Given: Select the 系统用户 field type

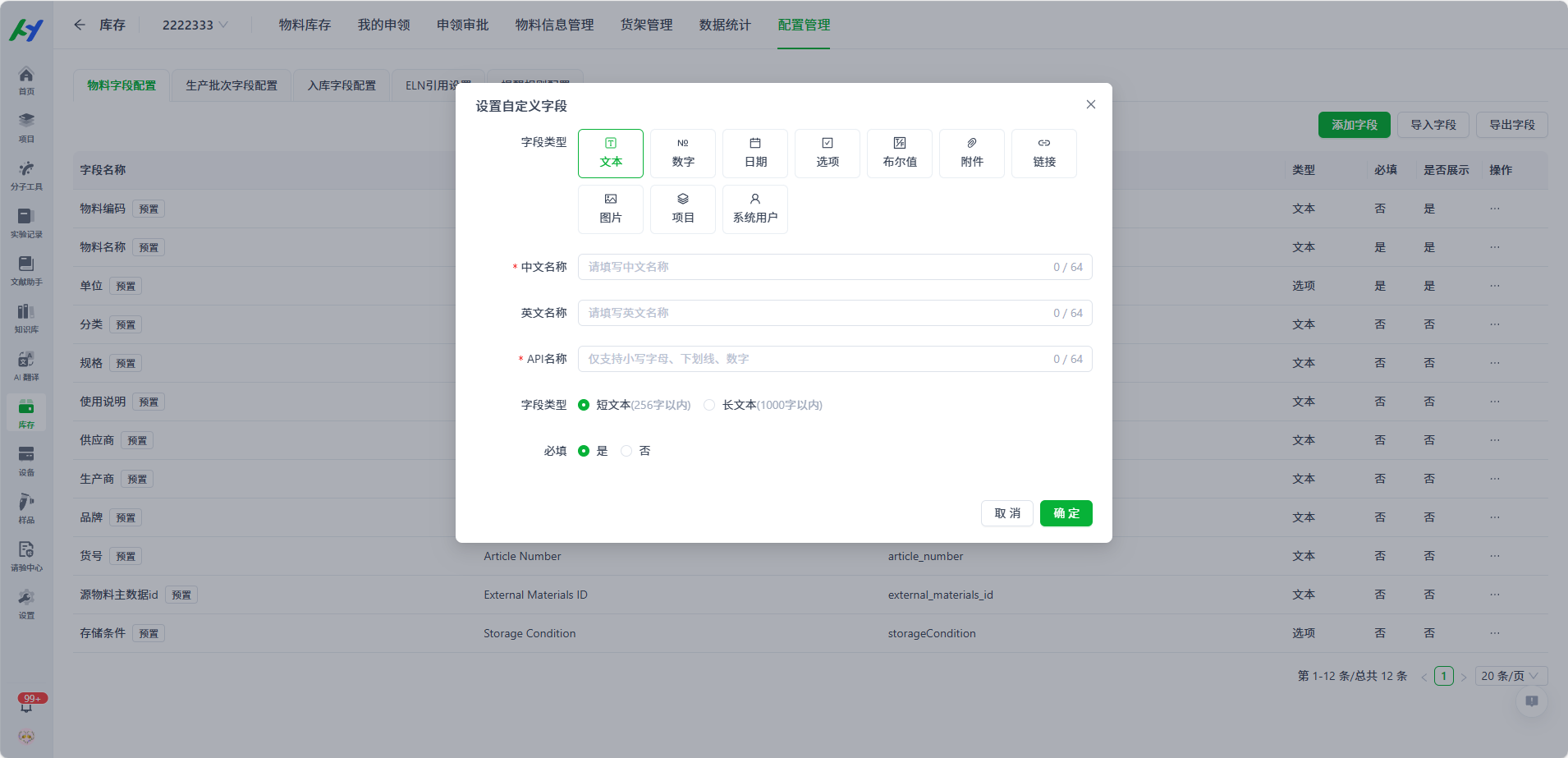Looking at the screenshot, I should [754, 209].
